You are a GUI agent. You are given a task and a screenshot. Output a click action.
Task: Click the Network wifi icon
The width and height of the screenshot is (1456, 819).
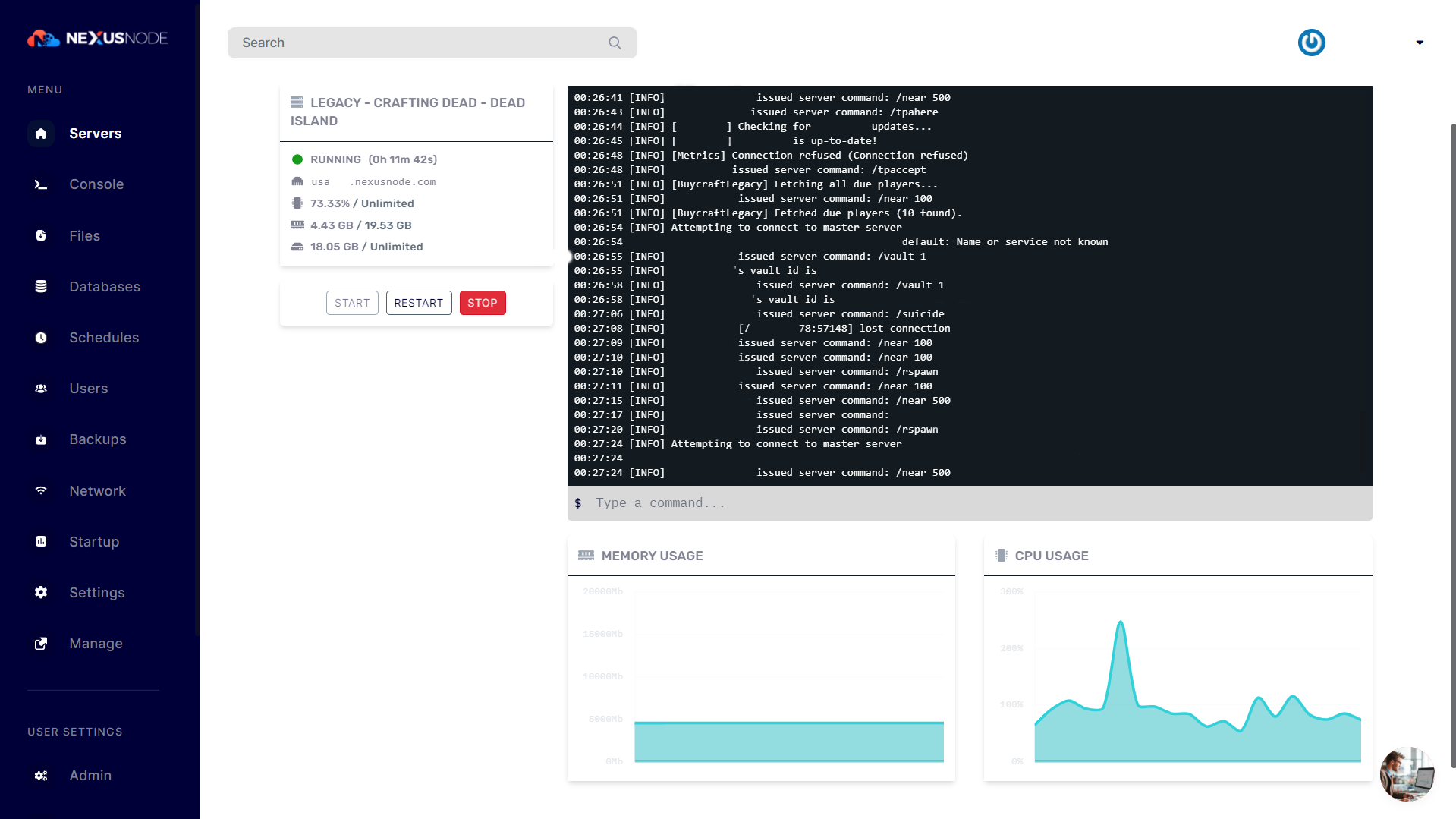41,491
